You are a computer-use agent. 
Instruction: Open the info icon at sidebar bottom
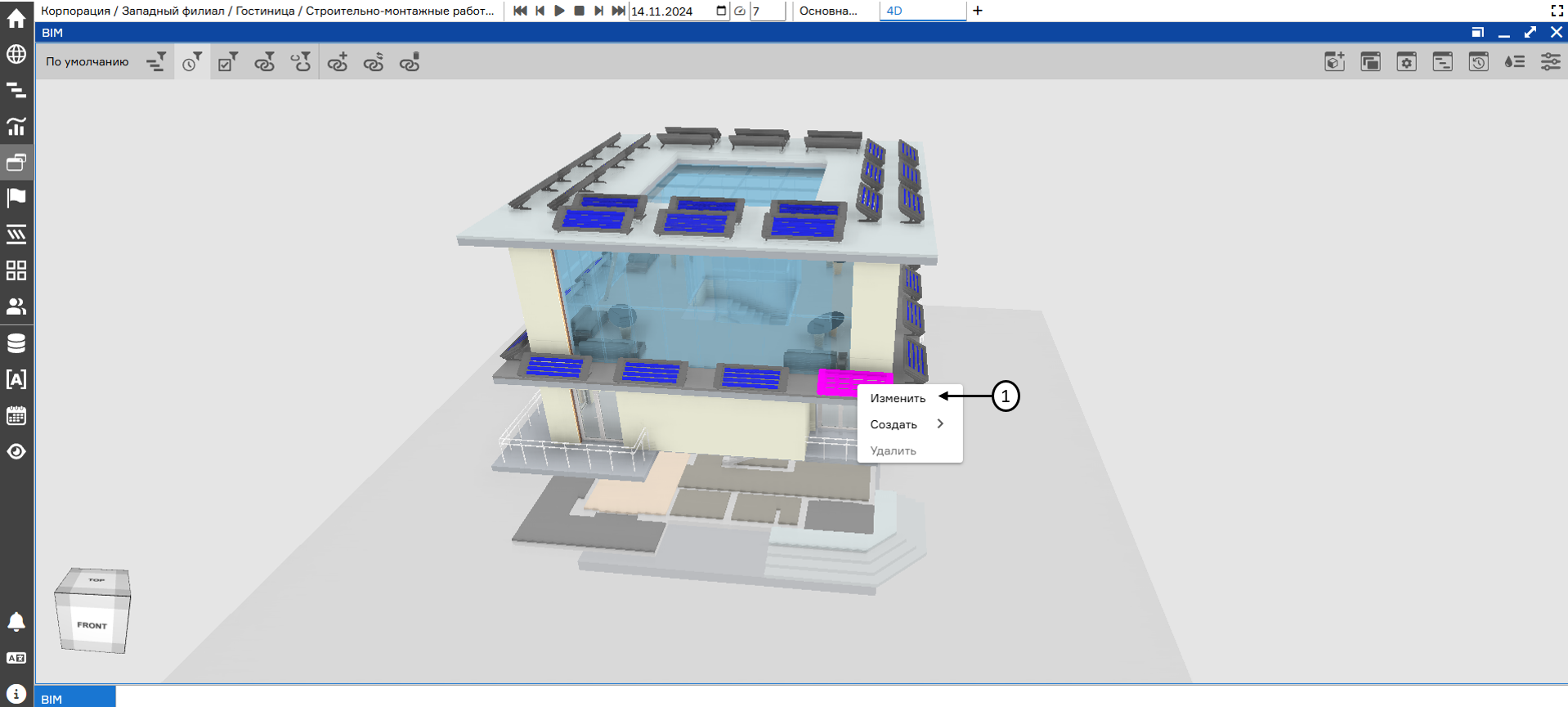pyautogui.click(x=16, y=694)
